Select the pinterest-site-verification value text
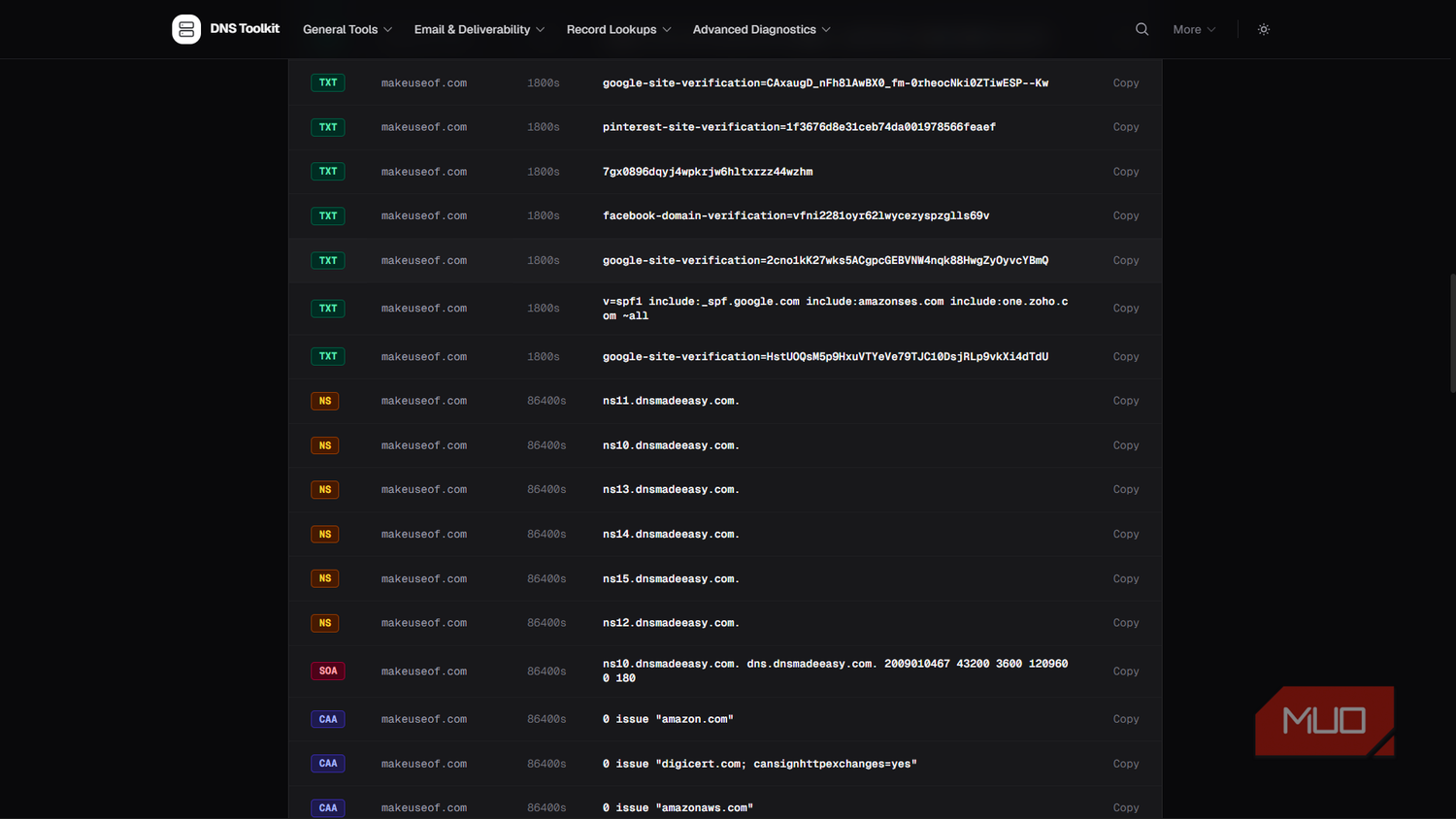Image resolution: width=1456 pixels, height=819 pixels. tap(799, 127)
